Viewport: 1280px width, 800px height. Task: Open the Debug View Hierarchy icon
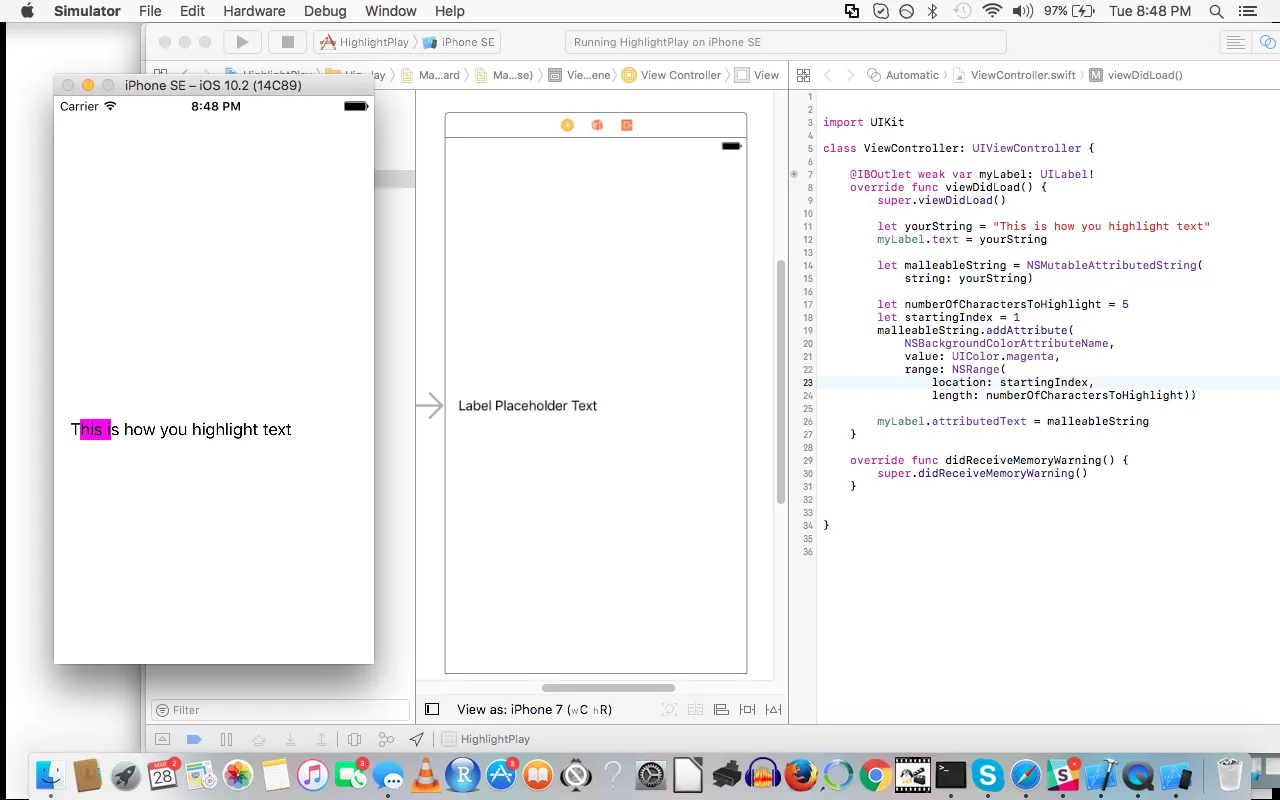pos(354,740)
